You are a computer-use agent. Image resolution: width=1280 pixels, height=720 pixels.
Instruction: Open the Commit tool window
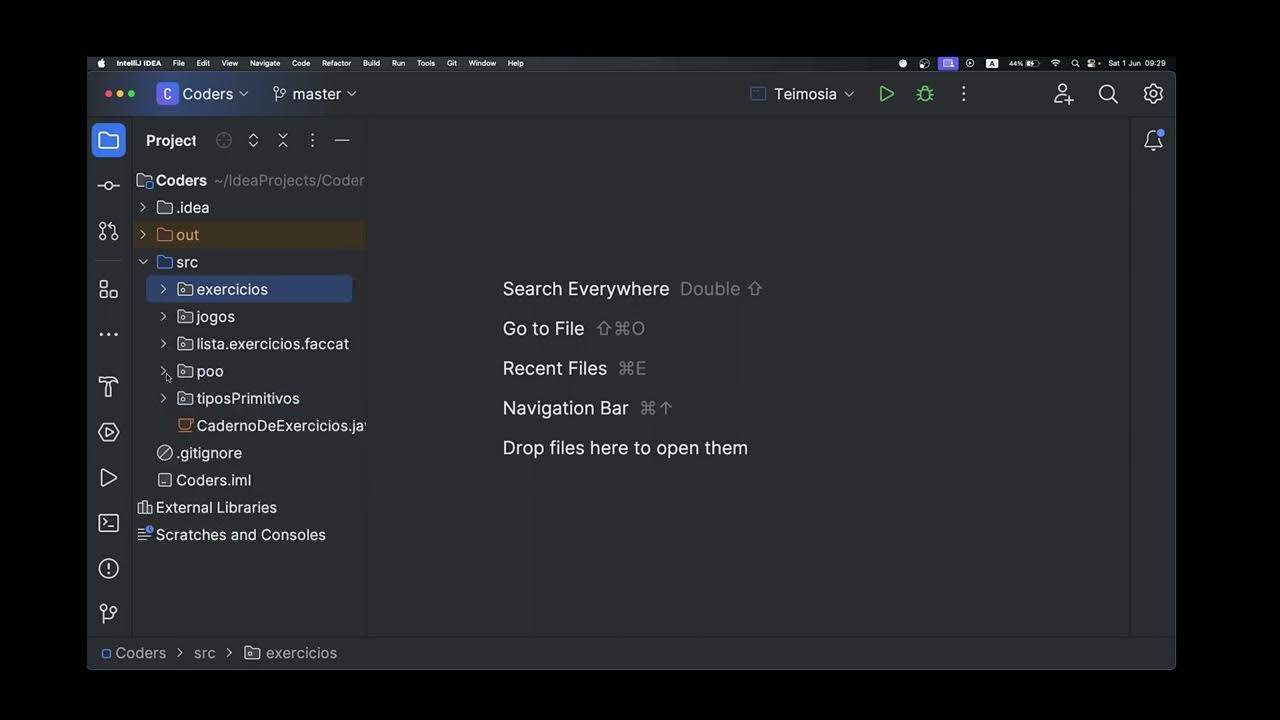(x=109, y=186)
